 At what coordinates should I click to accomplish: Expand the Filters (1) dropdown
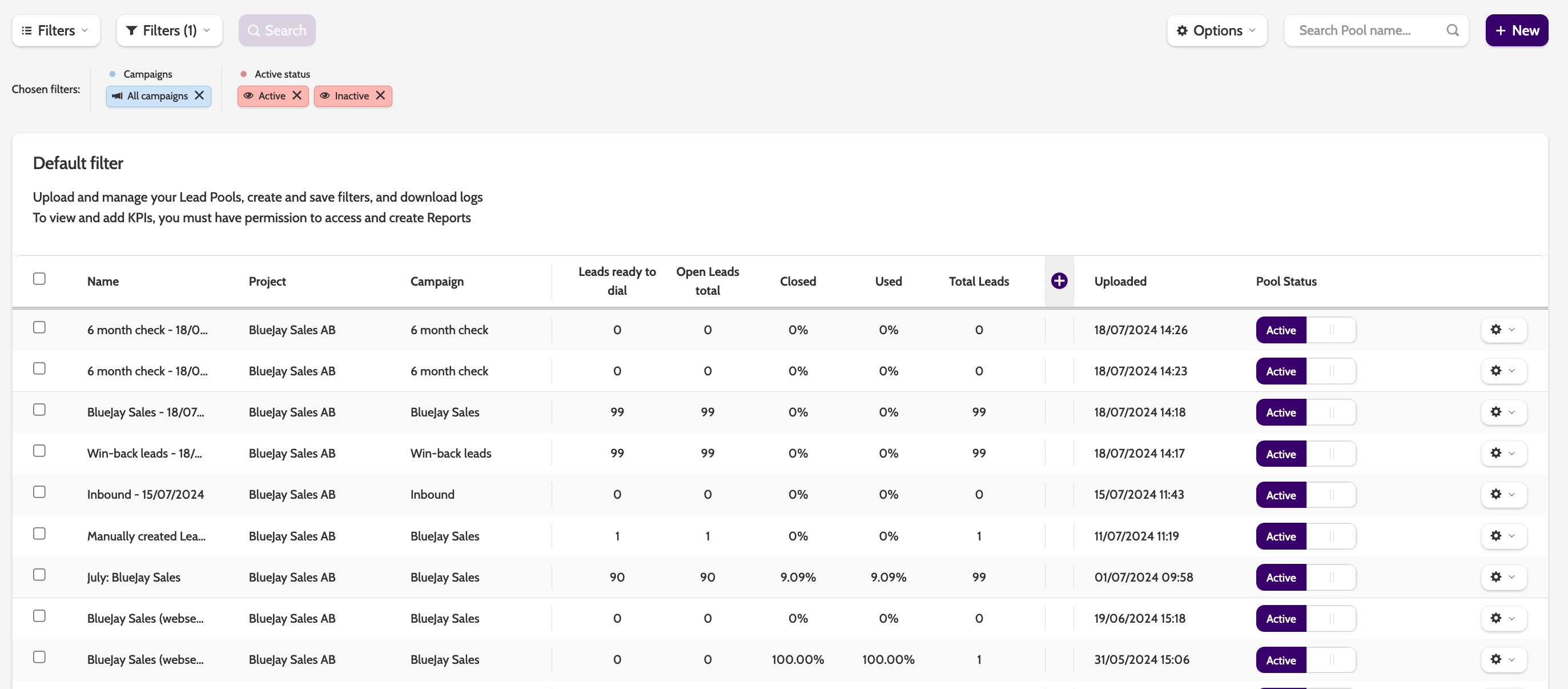click(x=169, y=30)
